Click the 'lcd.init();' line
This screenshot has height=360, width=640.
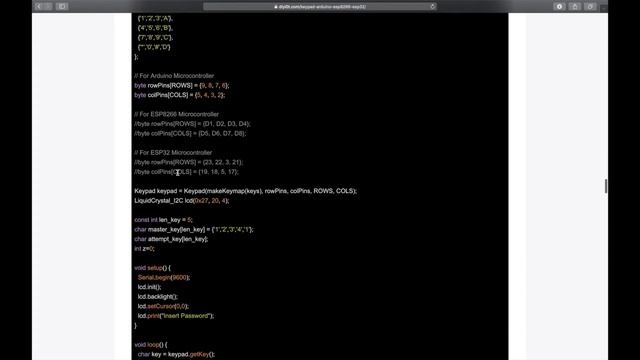click(149, 287)
